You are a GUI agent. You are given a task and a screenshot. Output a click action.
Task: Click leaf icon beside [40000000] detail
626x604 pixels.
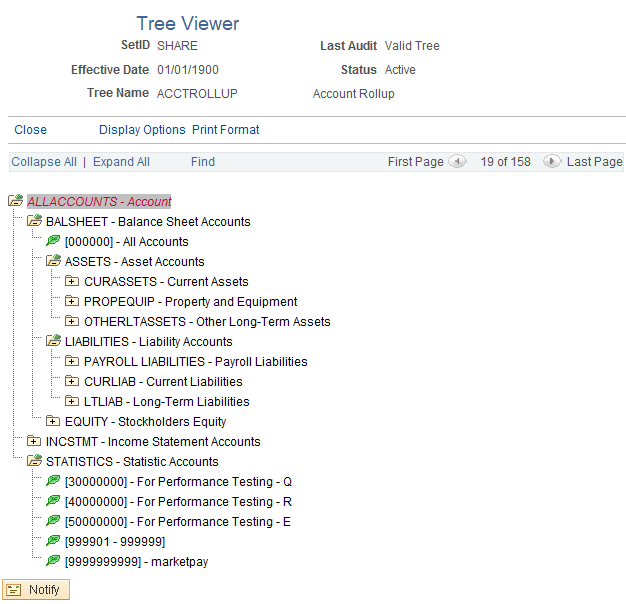pos(53,501)
